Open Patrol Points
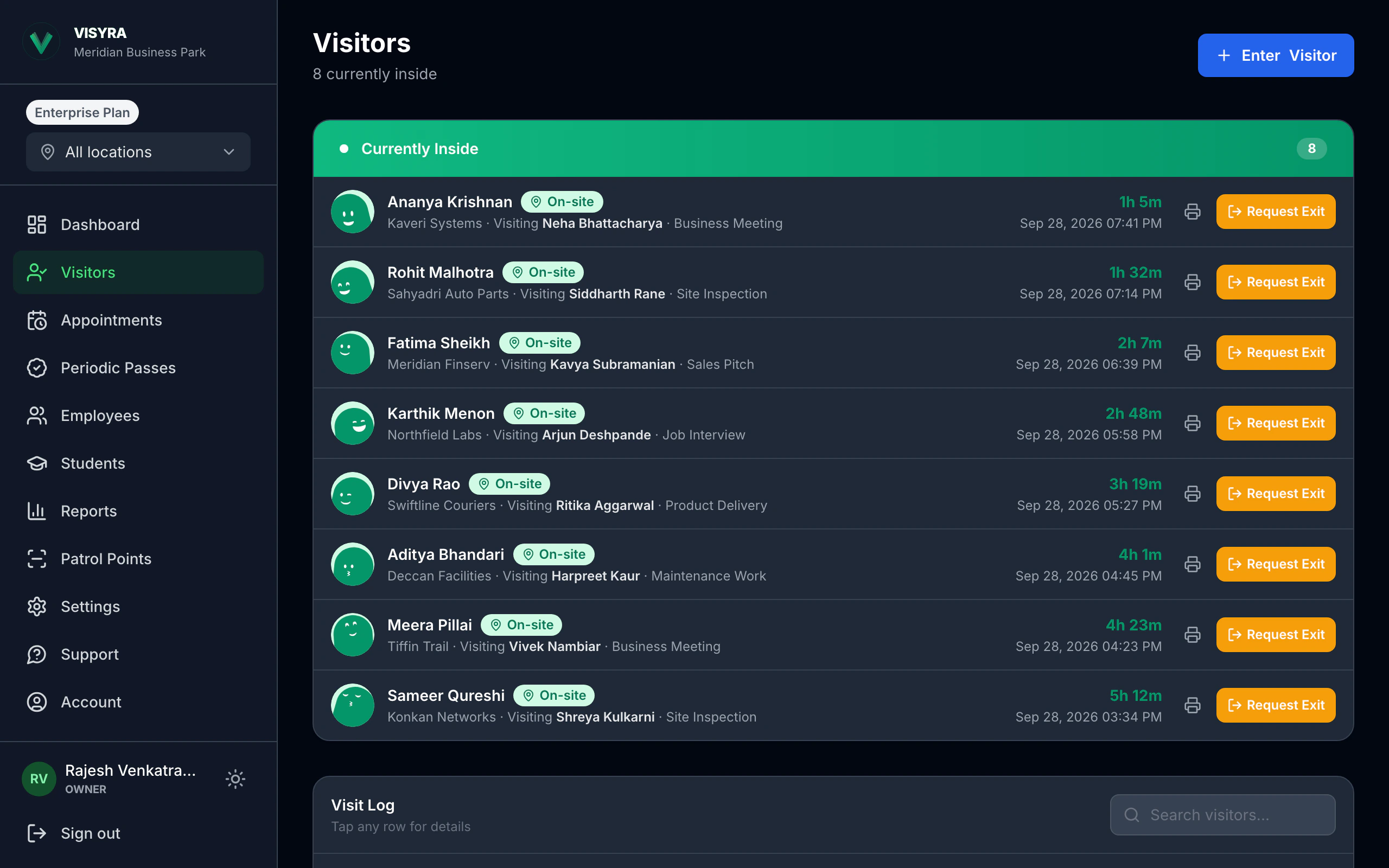 pos(138,559)
